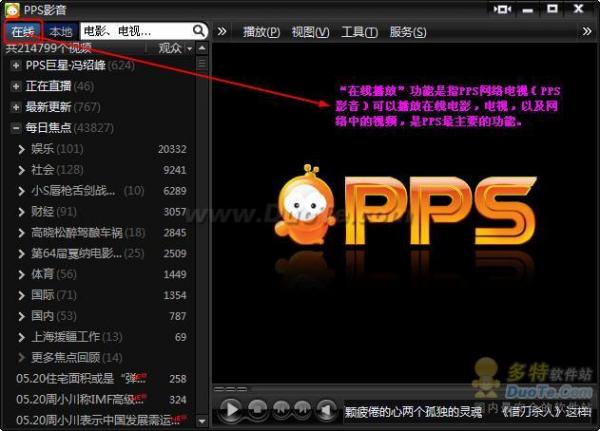
Task: Click the search magnifier icon
Action: pyautogui.click(x=199, y=31)
